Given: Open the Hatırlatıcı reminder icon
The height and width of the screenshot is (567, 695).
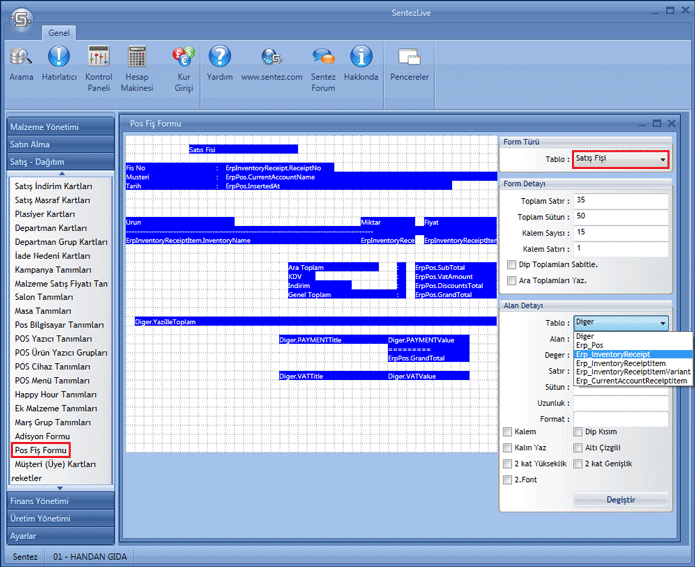Looking at the screenshot, I should pos(59,58).
